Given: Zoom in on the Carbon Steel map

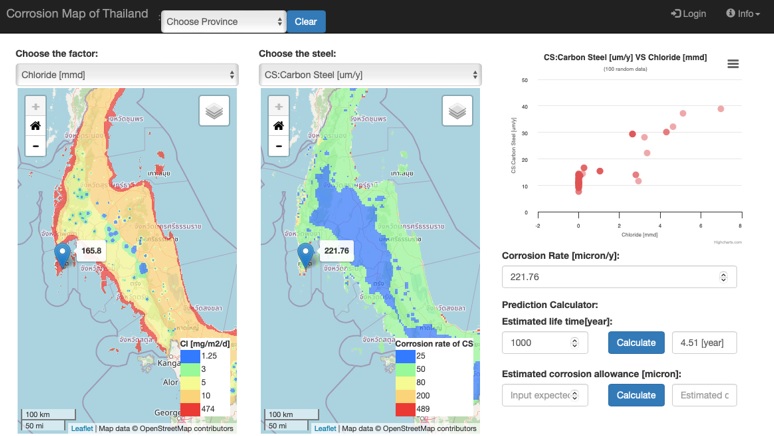Looking at the screenshot, I should (279, 106).
